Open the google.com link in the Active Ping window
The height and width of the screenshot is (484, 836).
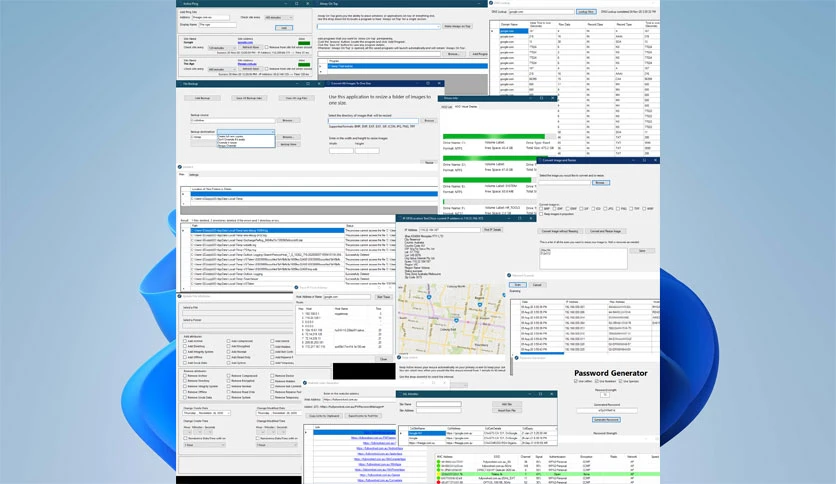tap(245, 42)
